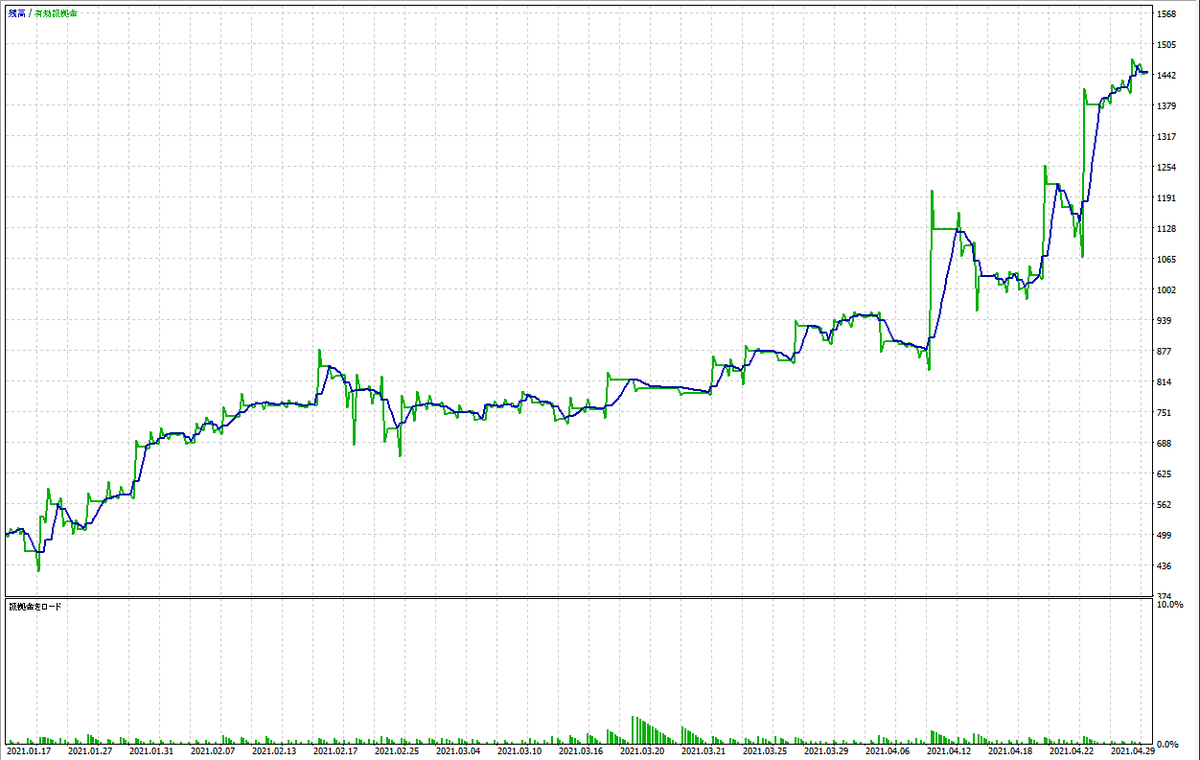Select the 2021.03.16 date label

[x=580, y=750]
